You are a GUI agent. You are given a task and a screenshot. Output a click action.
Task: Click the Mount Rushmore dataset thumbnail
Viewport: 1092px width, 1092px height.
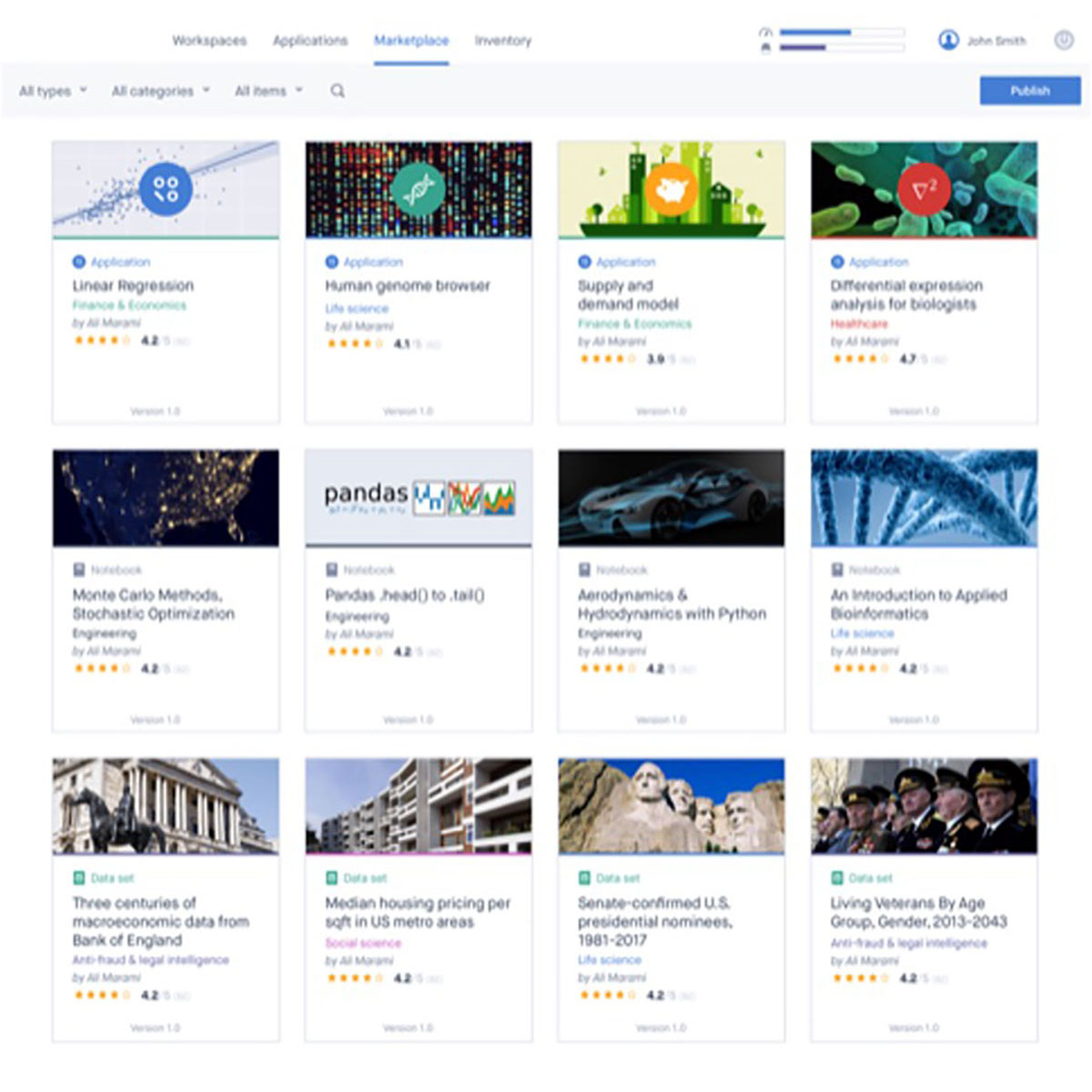[x=672, y=806]
